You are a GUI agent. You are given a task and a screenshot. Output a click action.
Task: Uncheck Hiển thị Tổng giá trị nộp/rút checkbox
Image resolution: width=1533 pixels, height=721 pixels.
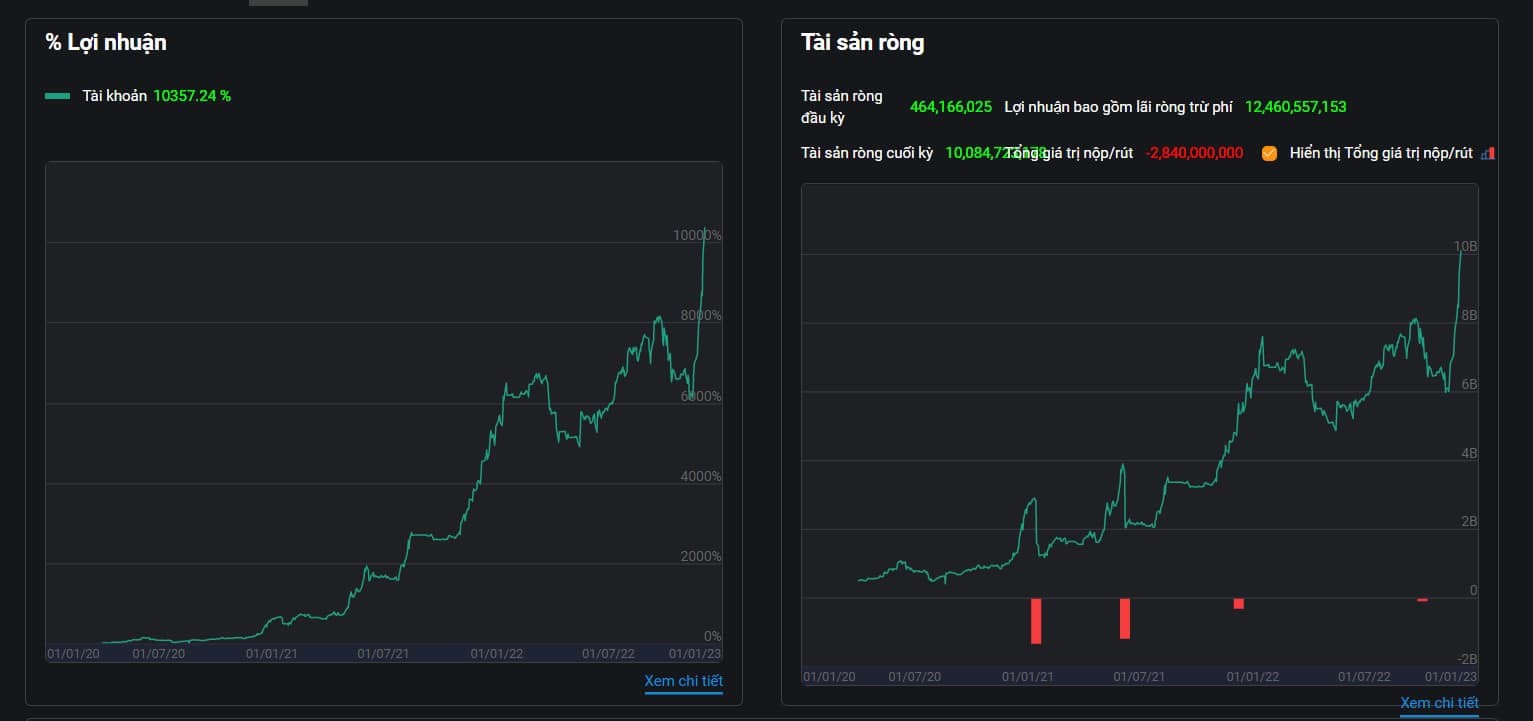coord(1269,153)
